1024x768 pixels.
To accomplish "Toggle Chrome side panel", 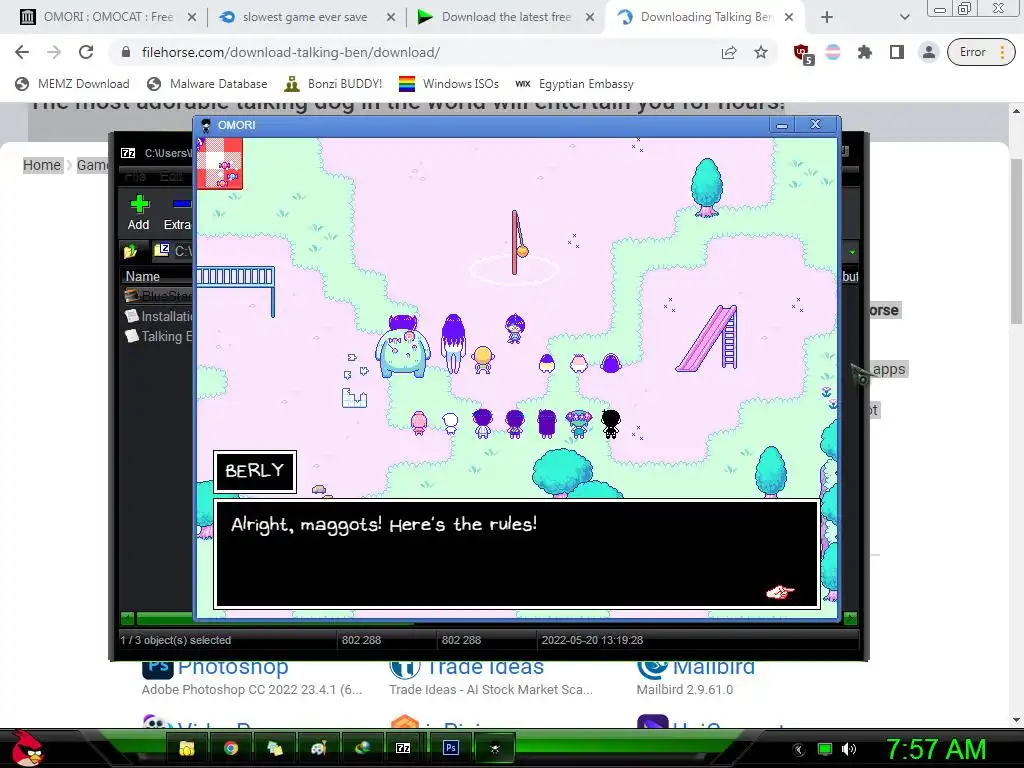I will 897,52.
